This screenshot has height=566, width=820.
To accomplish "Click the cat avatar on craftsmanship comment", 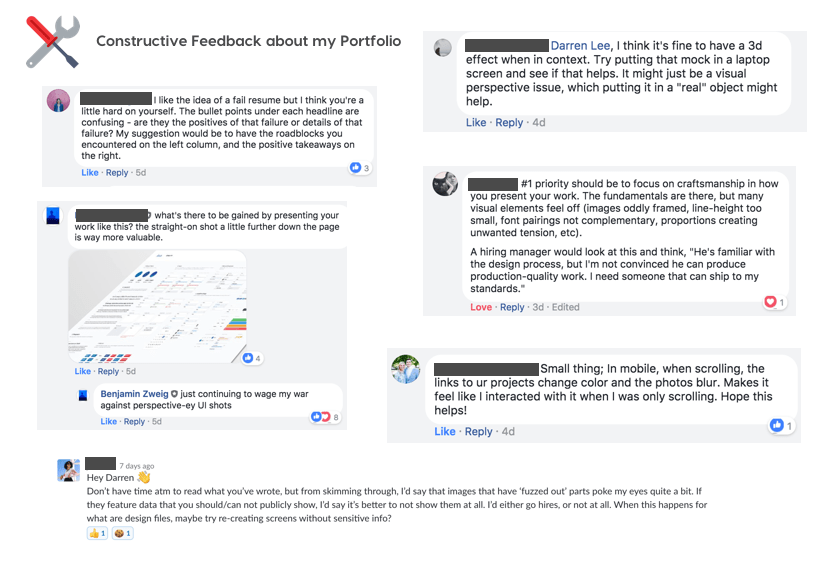I will tap(445, 184).
